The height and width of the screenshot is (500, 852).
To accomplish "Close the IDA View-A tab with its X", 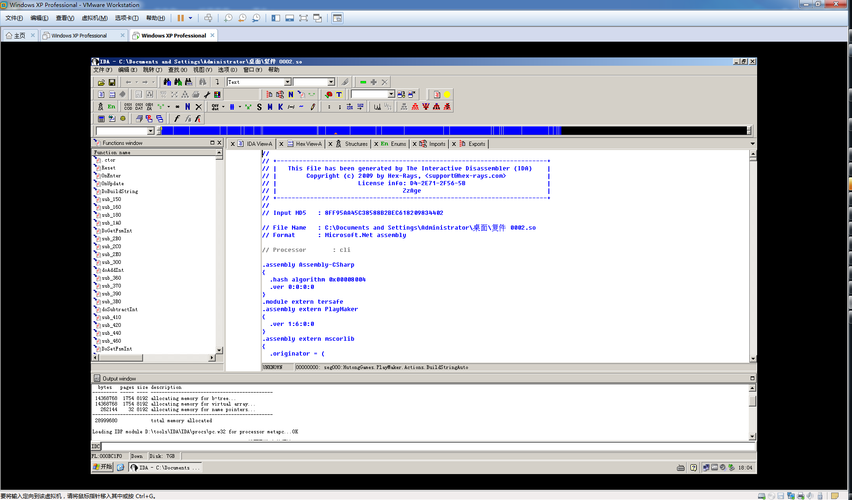I will click(x=233, y=144).
